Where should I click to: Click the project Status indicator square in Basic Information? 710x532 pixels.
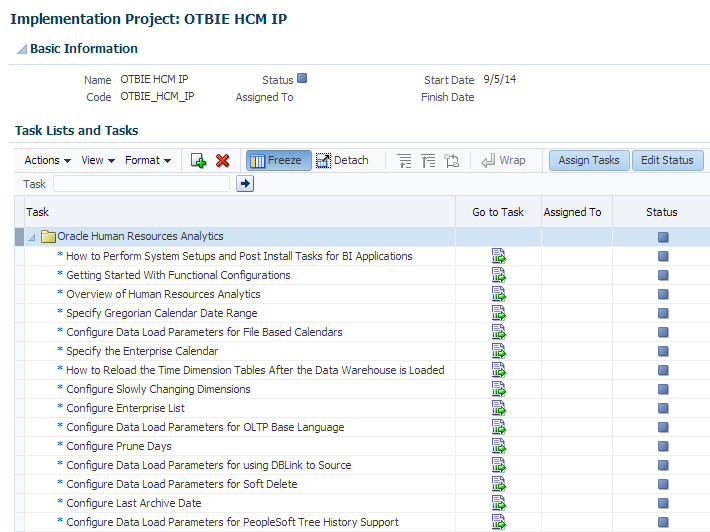coord(302,78)
